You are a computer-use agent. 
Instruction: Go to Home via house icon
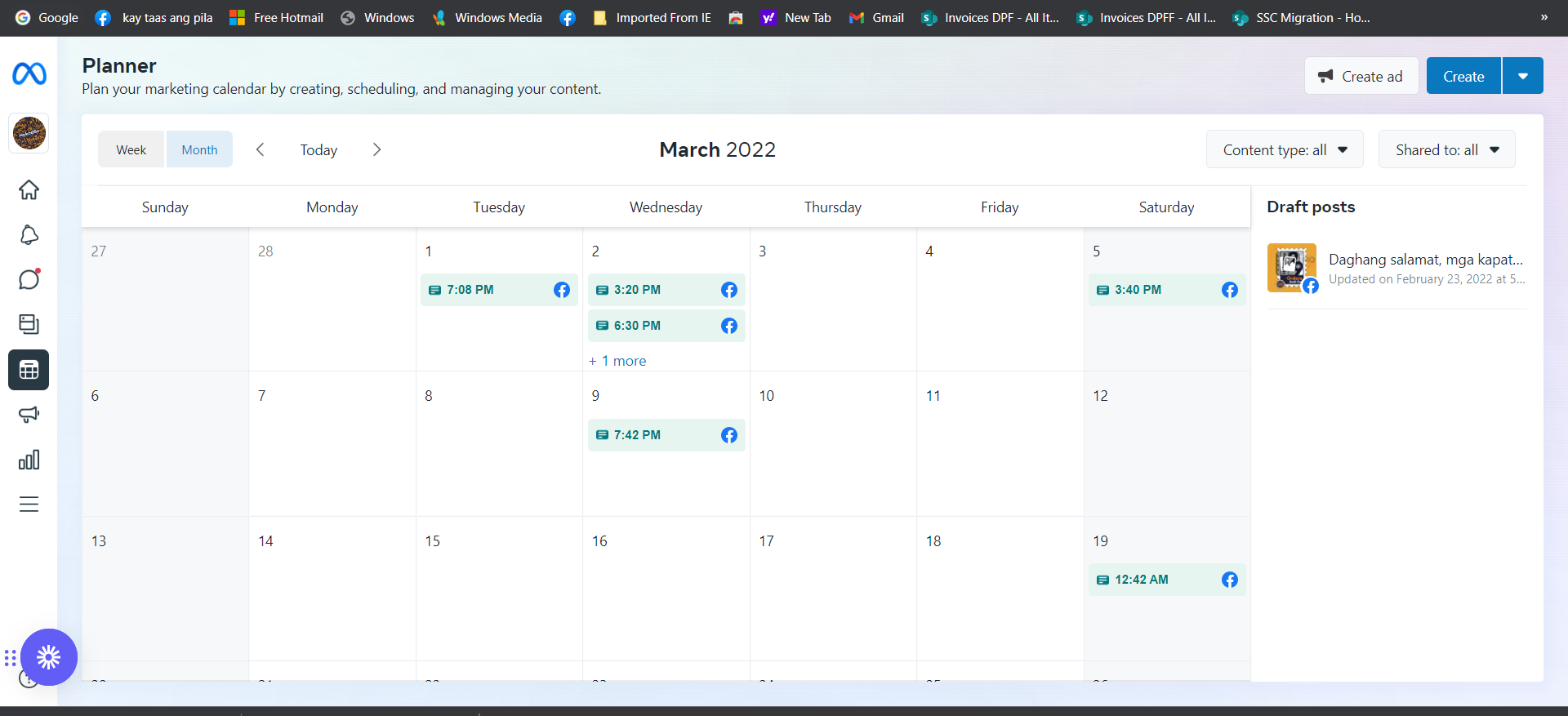[29, 190]
